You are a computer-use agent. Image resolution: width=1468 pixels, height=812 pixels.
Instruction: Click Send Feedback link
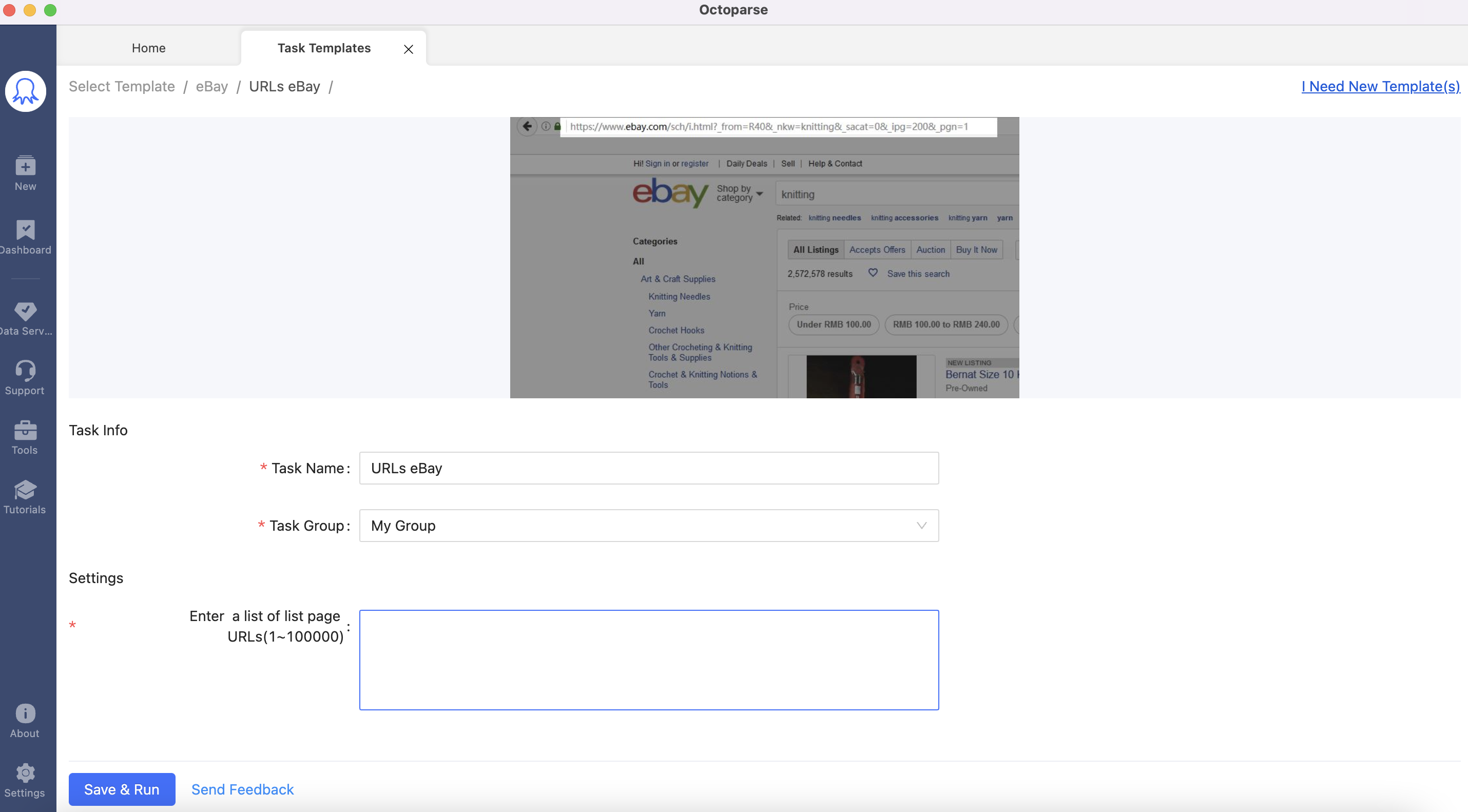[x=242, y=789]
